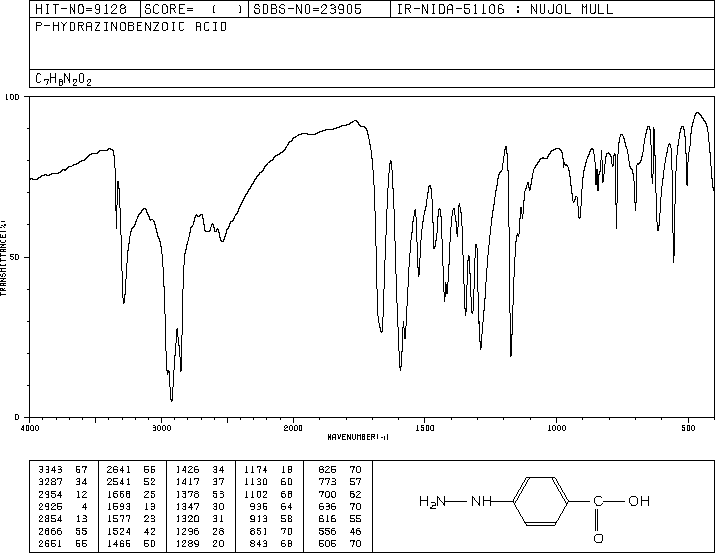This screenshot has width=715, height=553.
Task: Click the 1500 tick label on the x-axis
Action: 425,428
